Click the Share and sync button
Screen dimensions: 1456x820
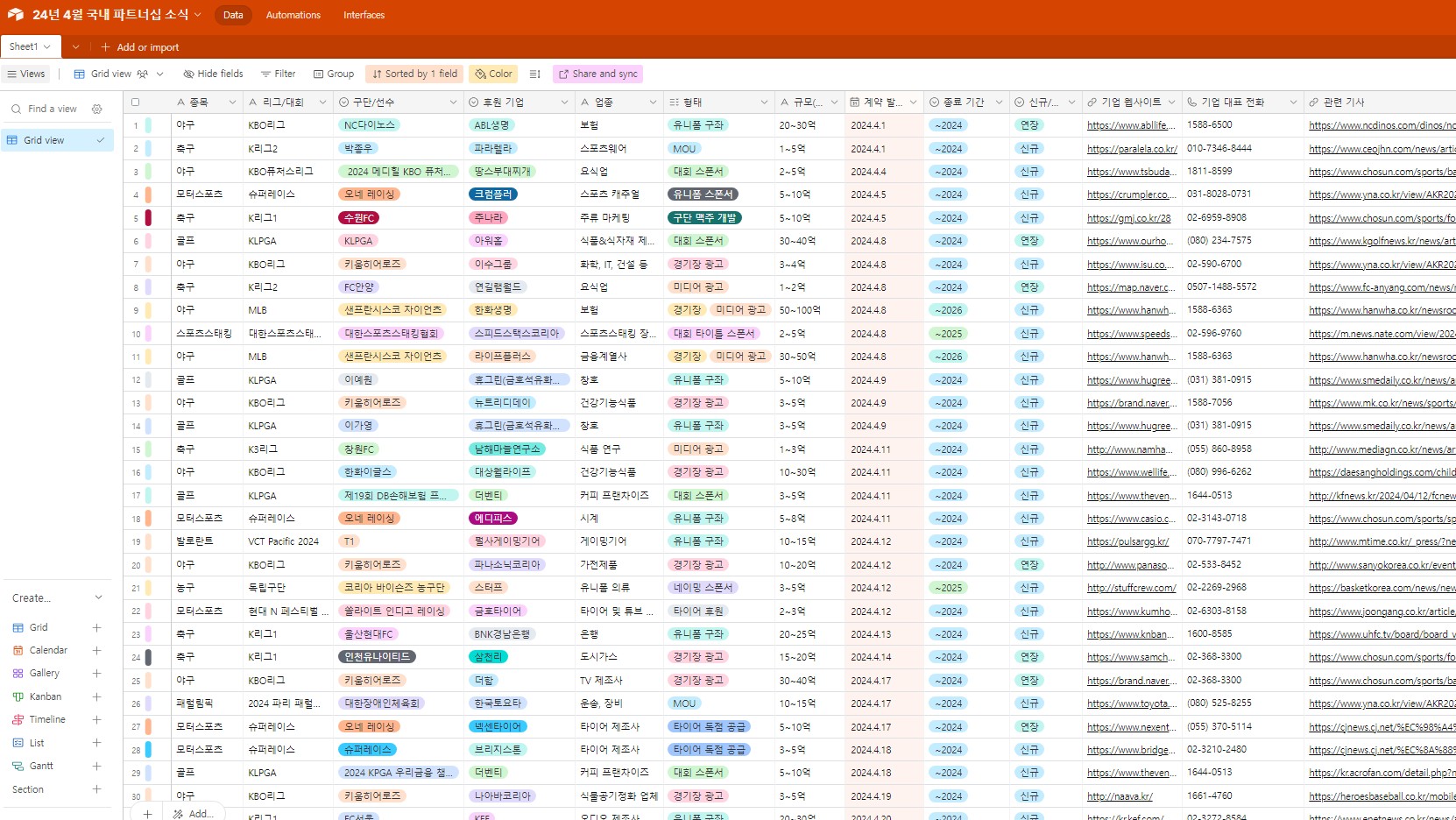tap(597, 74)
